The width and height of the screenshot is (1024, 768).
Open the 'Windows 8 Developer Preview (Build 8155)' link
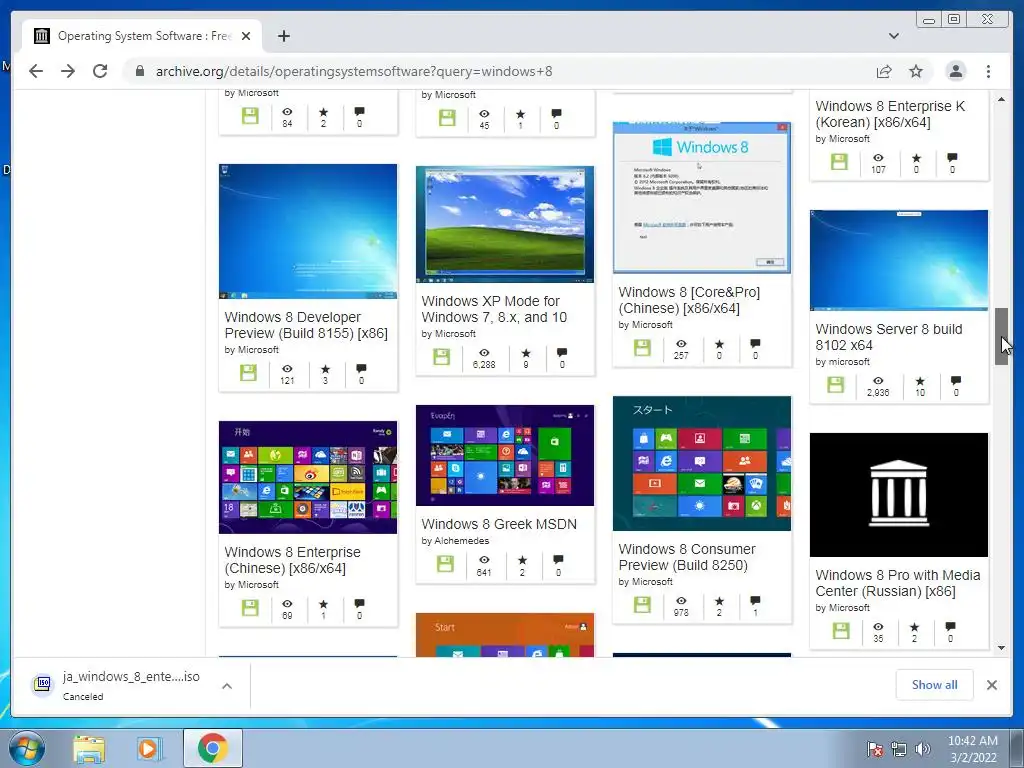[x=306, y=325]
